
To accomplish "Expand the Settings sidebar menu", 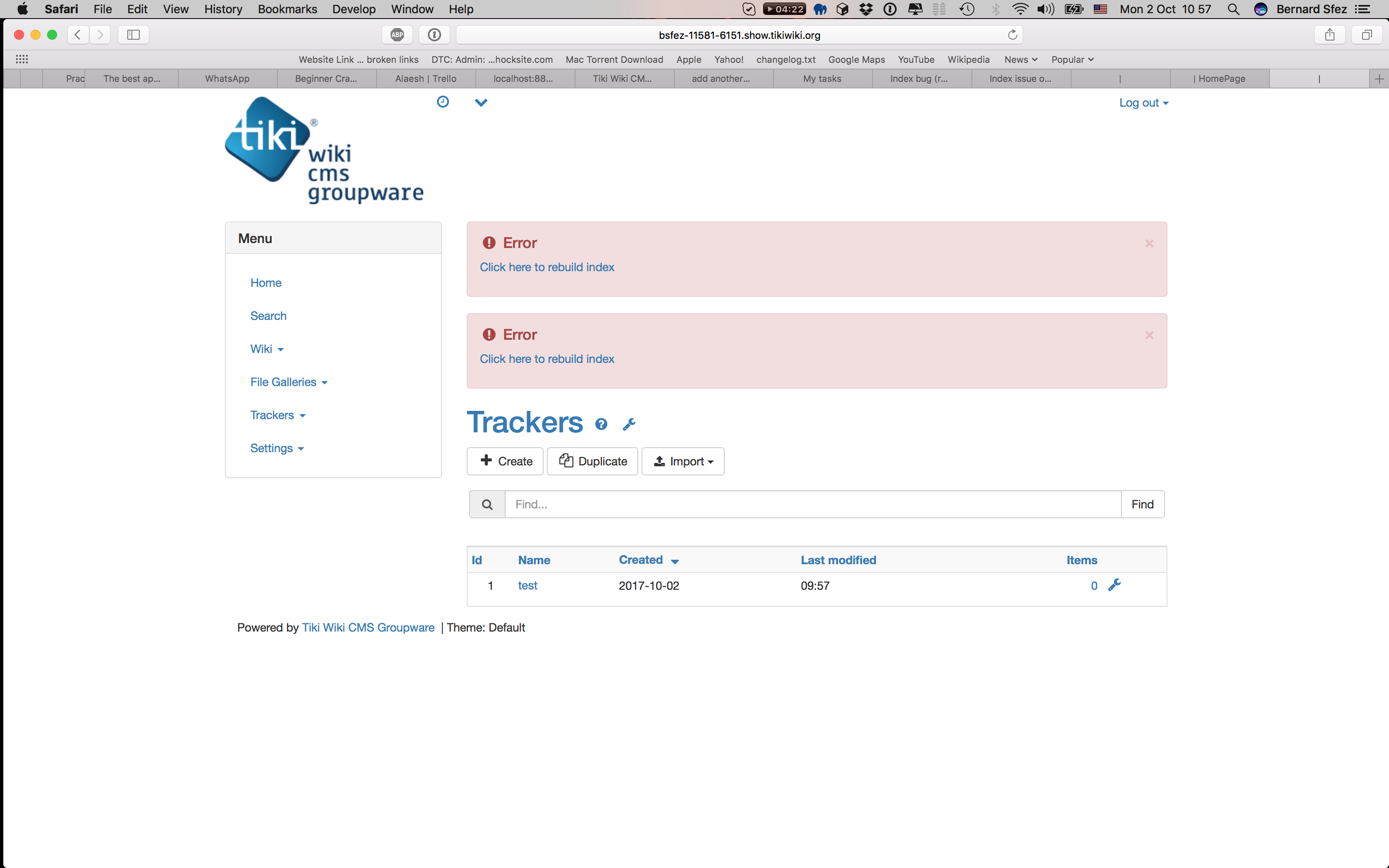I will 277,448.
